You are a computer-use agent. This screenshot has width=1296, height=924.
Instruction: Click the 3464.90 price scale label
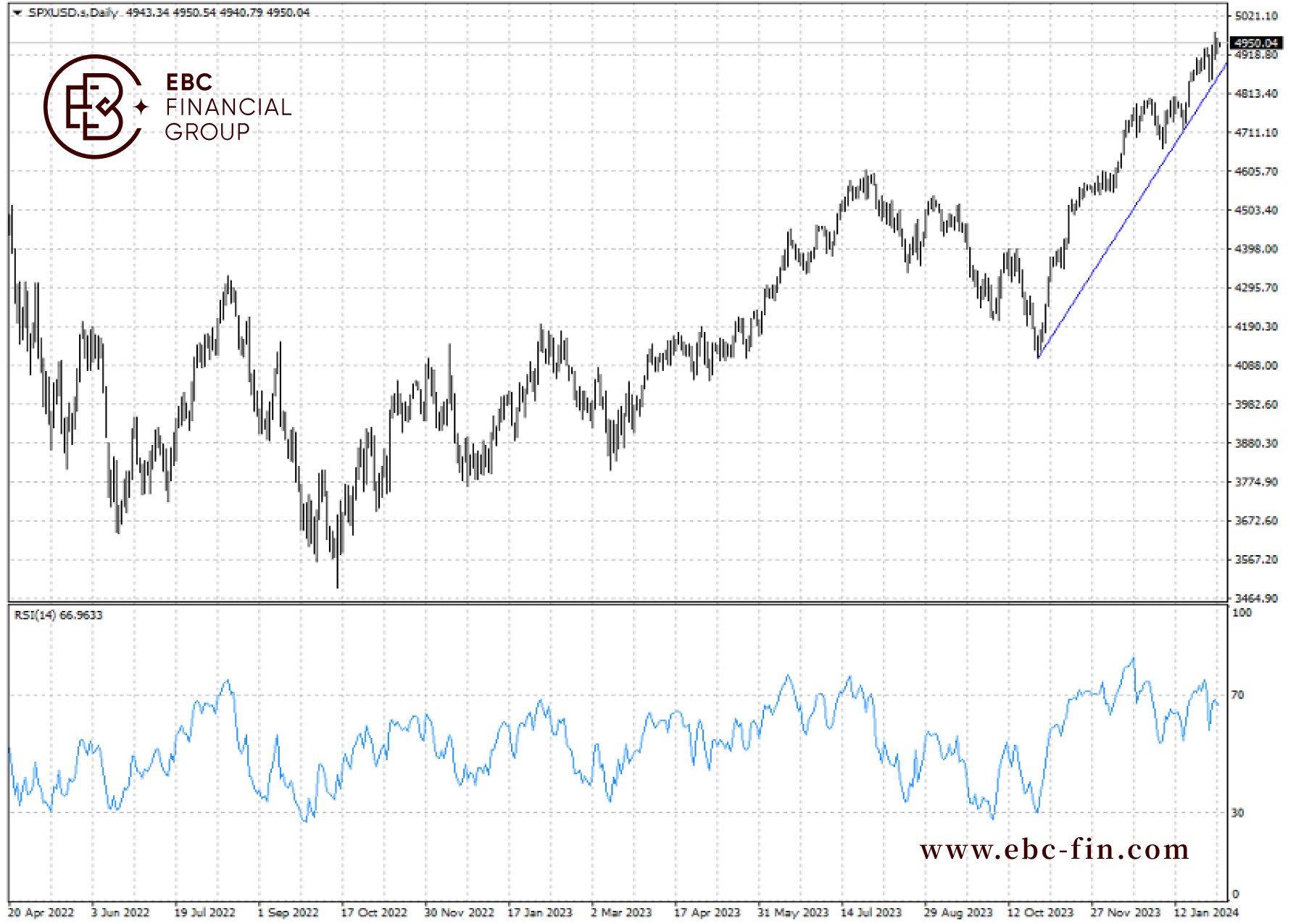(1257, 599)
